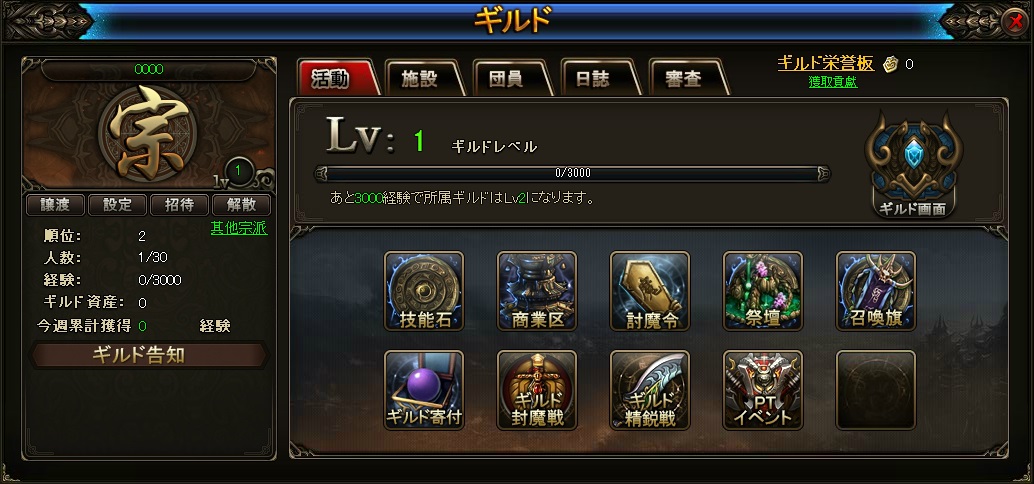
Task: Open the ギルド画面 emblem icon
Action: click(x=913, y=166)
